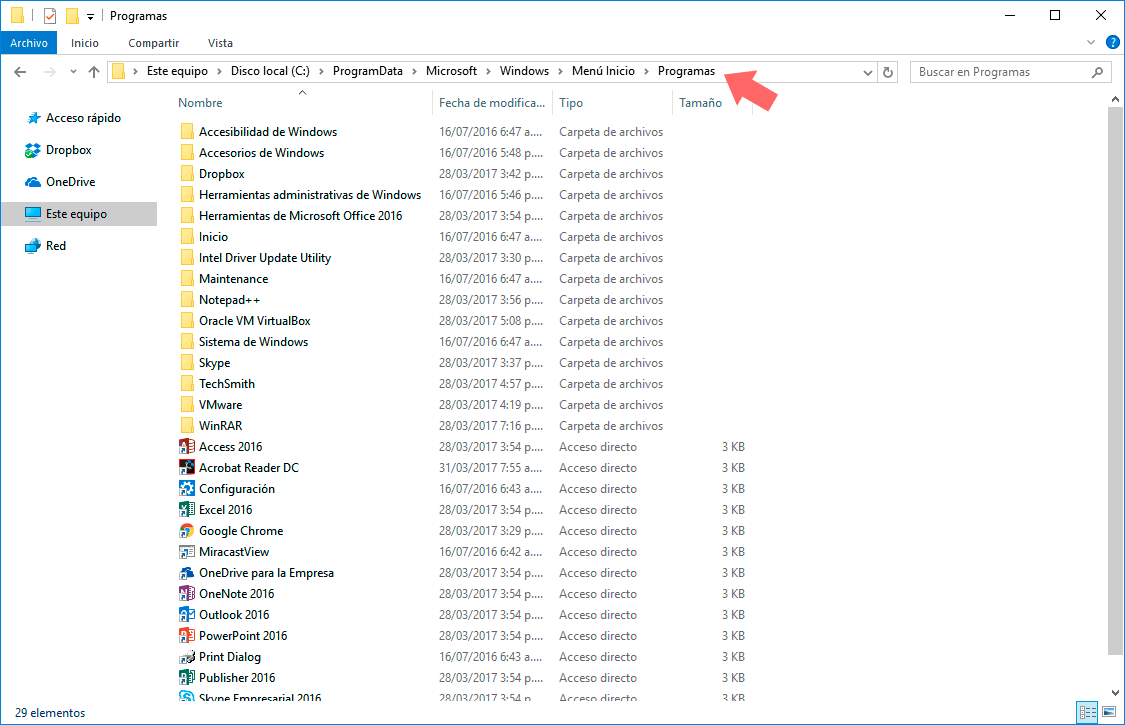Image resolution: width=1125 pixels, height=725 pixels.
Task: Navigate to Disco local (C:) in path
Action: [x=270, y=71]
